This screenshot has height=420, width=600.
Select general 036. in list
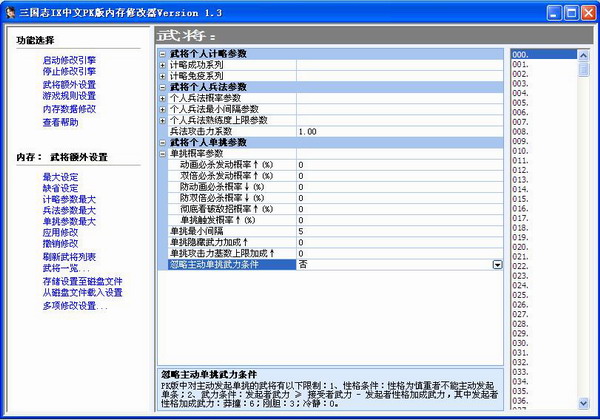coord(544,401)
